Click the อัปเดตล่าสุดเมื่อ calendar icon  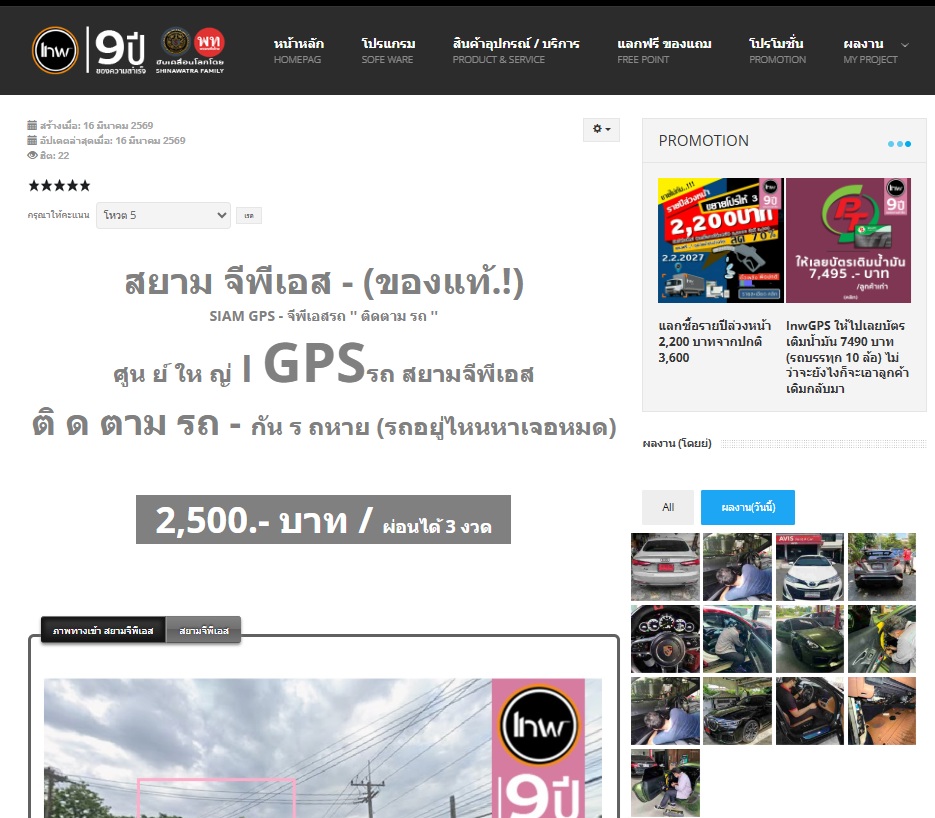(32, 140)
